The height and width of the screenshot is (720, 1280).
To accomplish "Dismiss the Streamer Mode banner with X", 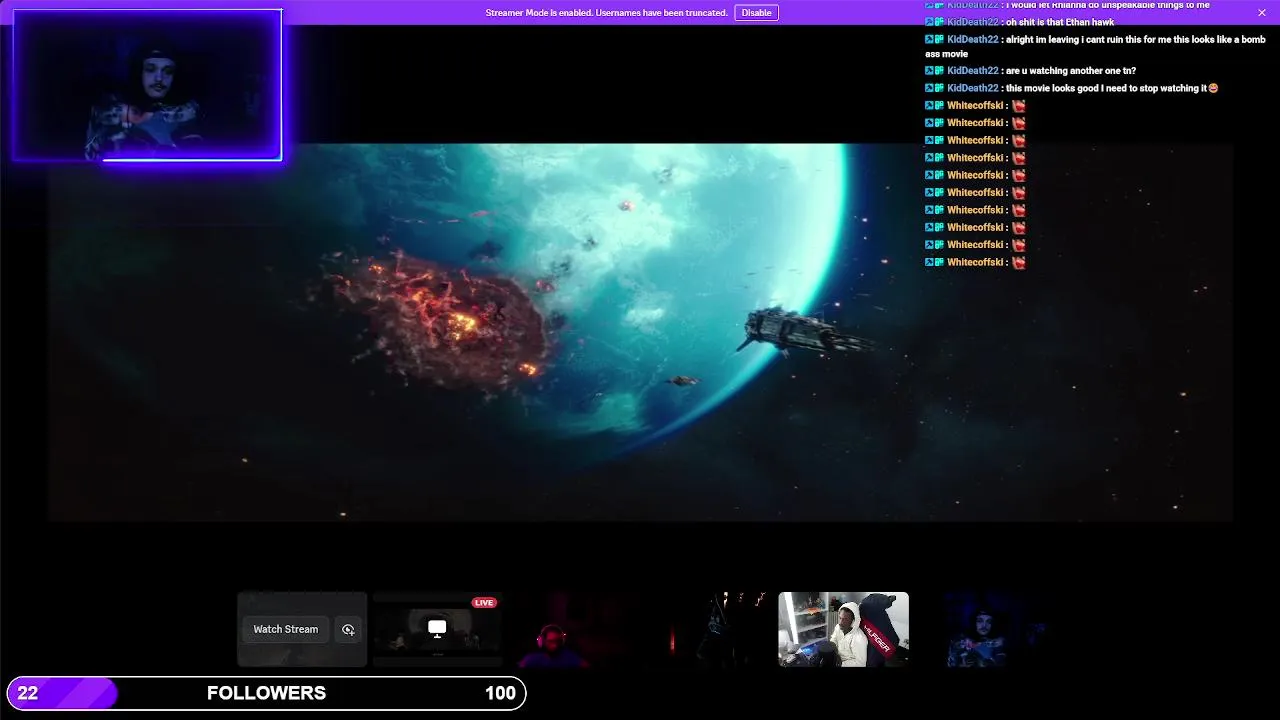I will click(x=1262, y=12).
